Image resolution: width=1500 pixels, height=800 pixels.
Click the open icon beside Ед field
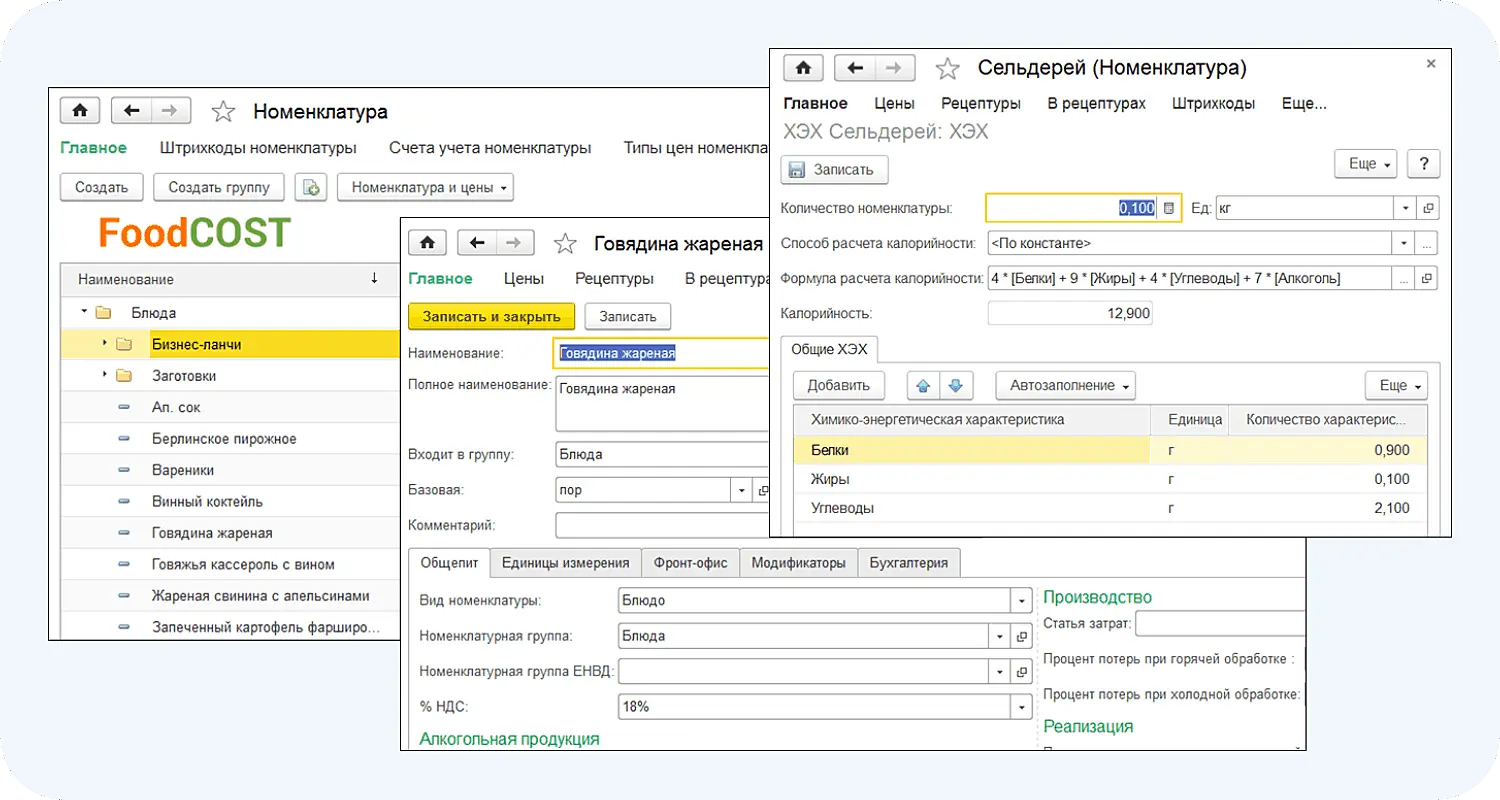pos(1428,208)
